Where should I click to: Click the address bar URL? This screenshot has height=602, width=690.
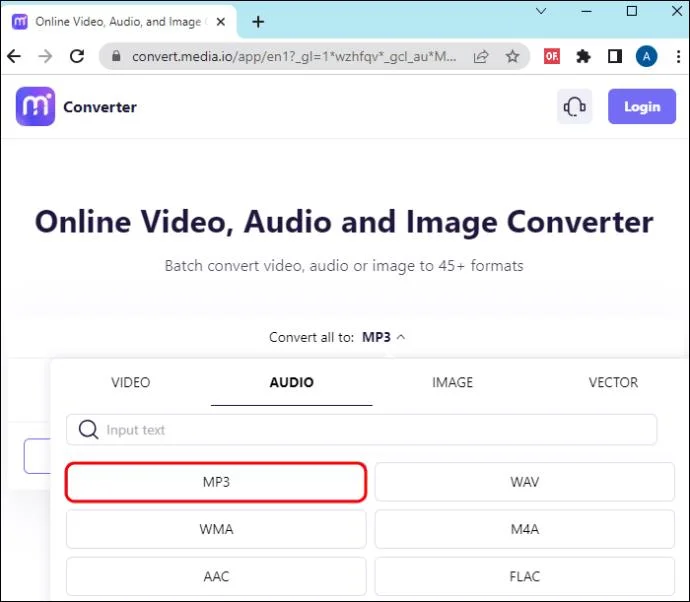coord(294,56)
